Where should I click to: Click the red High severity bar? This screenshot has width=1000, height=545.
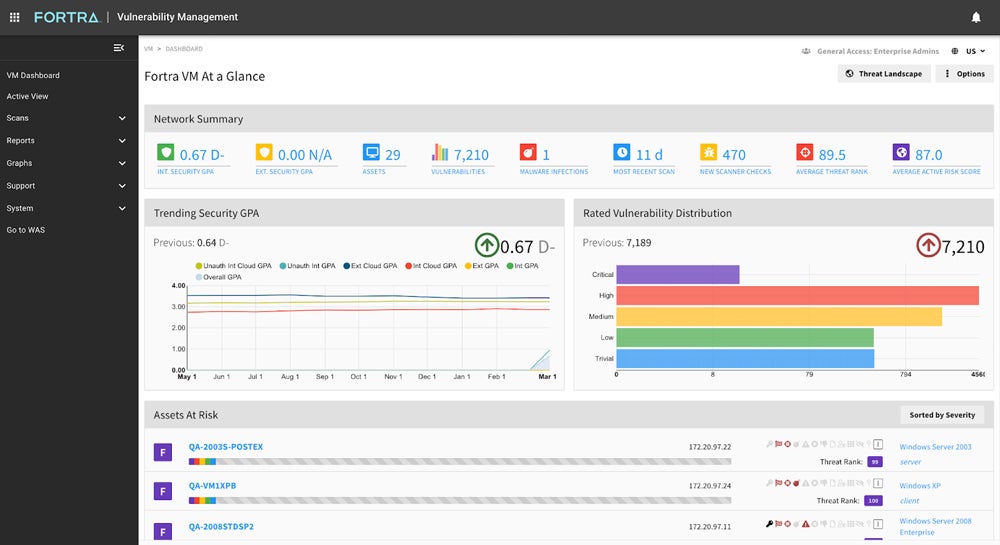(796, 295)
